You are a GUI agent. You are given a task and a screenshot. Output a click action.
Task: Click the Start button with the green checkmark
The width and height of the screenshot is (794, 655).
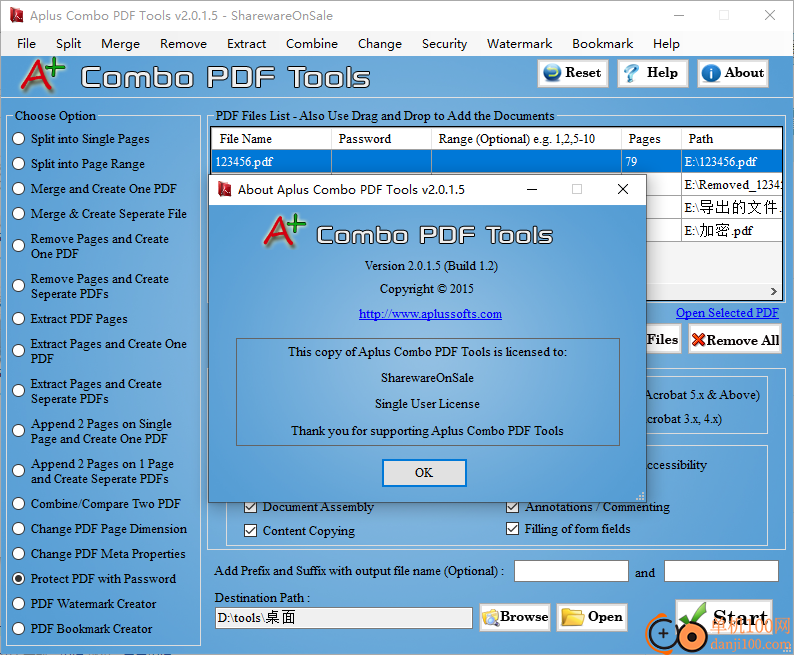tap(724, 619)
